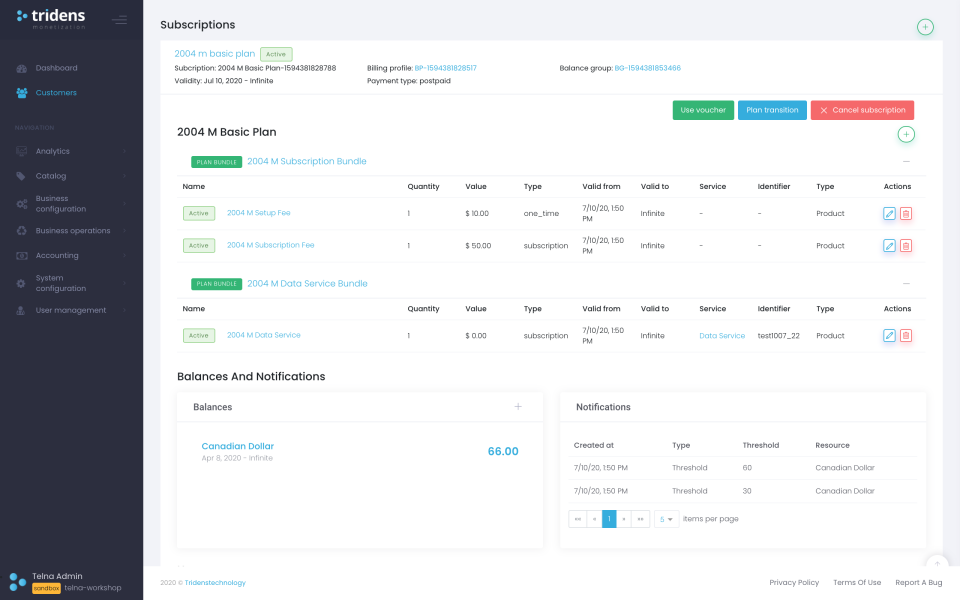
Task: Open the items per page dropdown
Action: [666, 519]
